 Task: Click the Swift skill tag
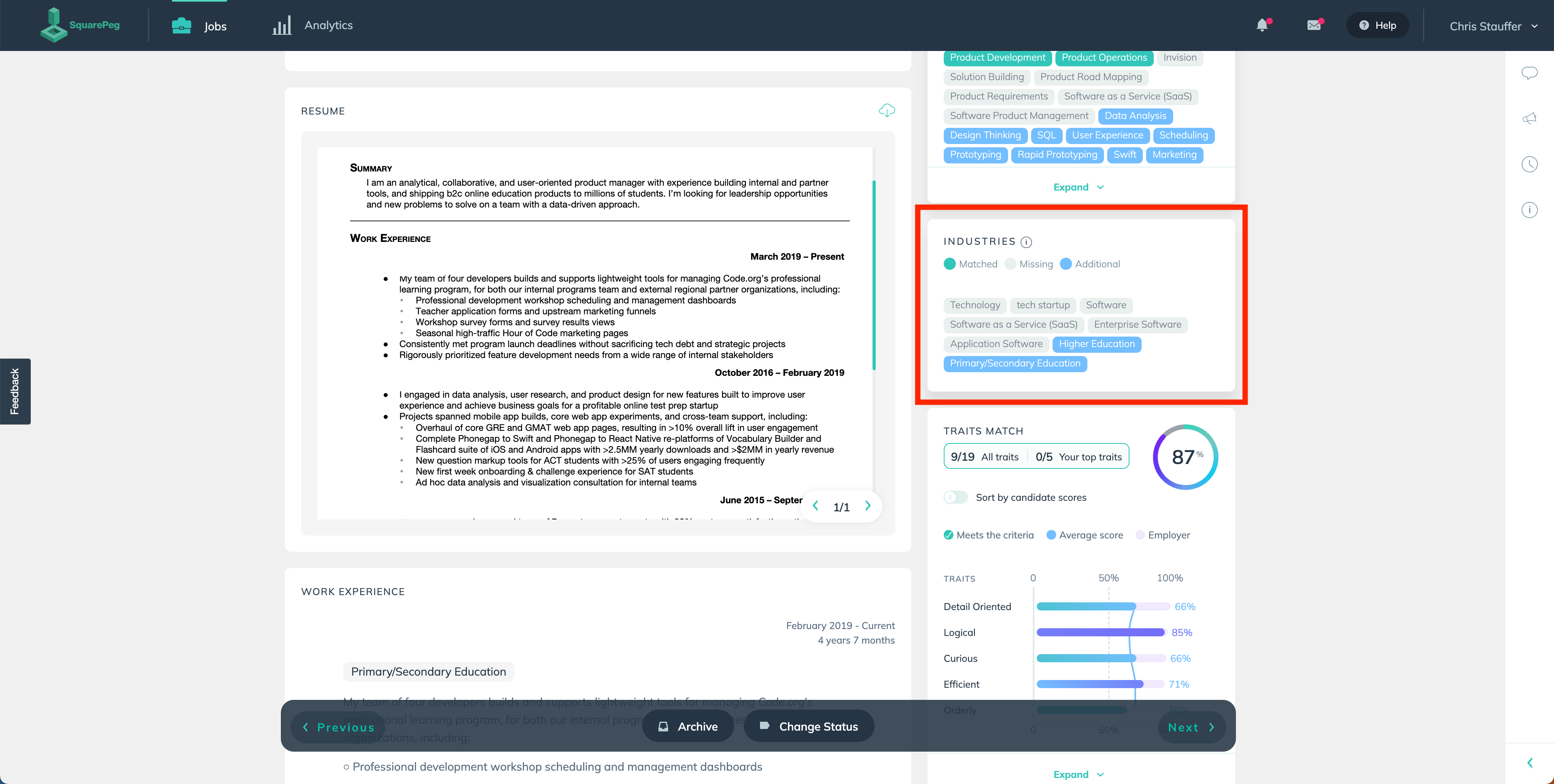tap(1125, 155)
